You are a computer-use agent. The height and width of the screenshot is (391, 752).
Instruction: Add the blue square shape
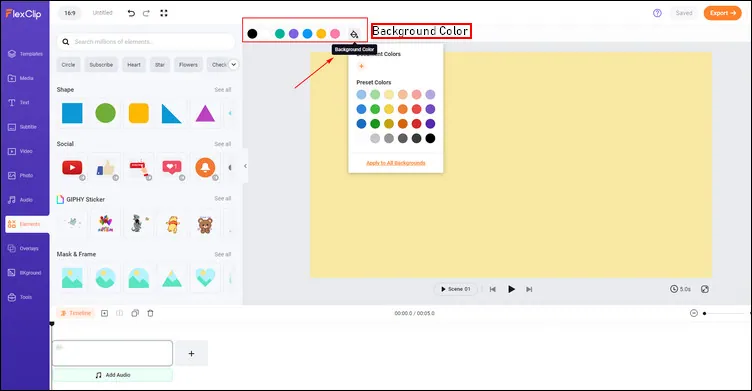[x=72, y=113]
